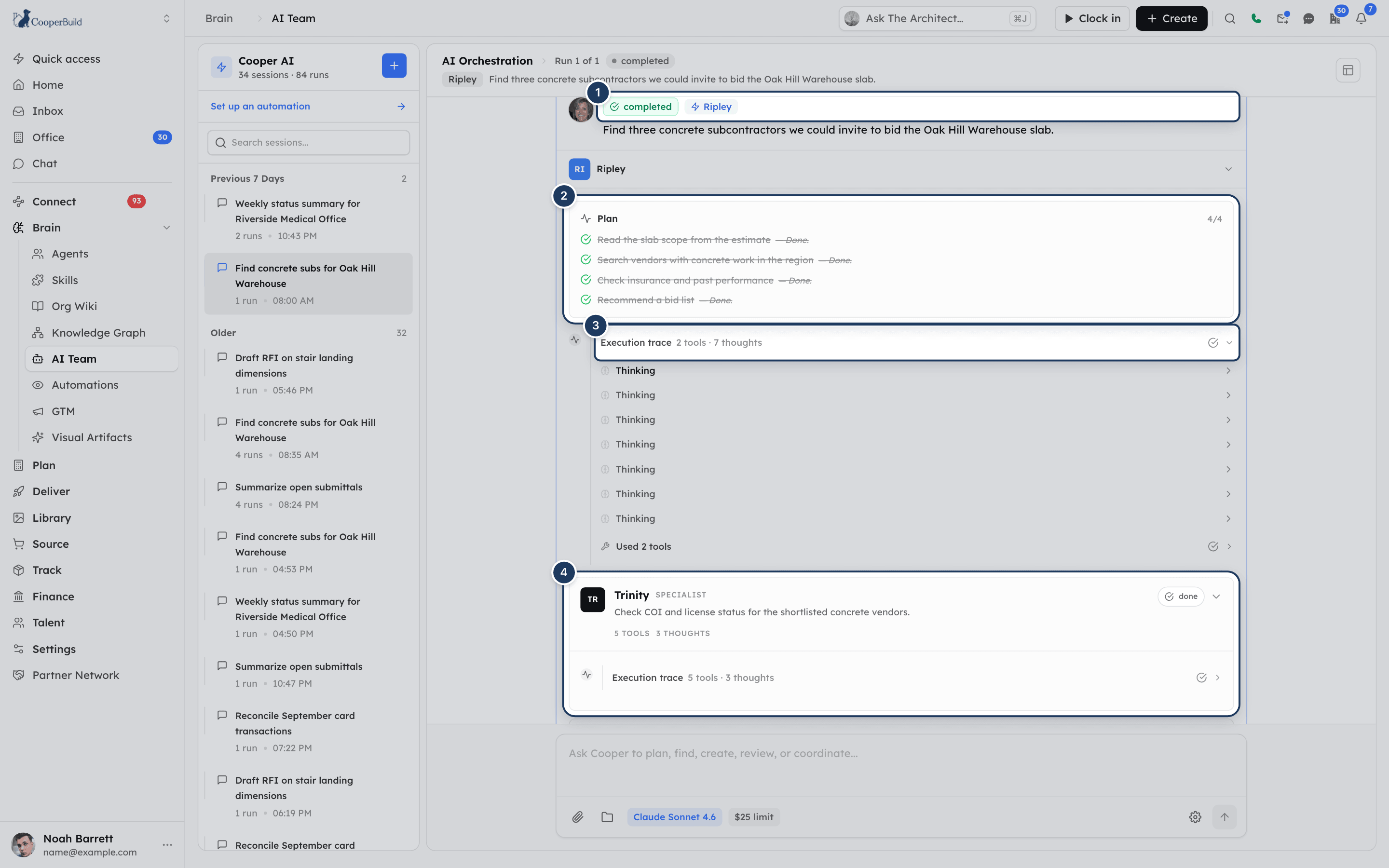Expand the first Thinking row
This screenshot has width=1389, height=868.
916,371
